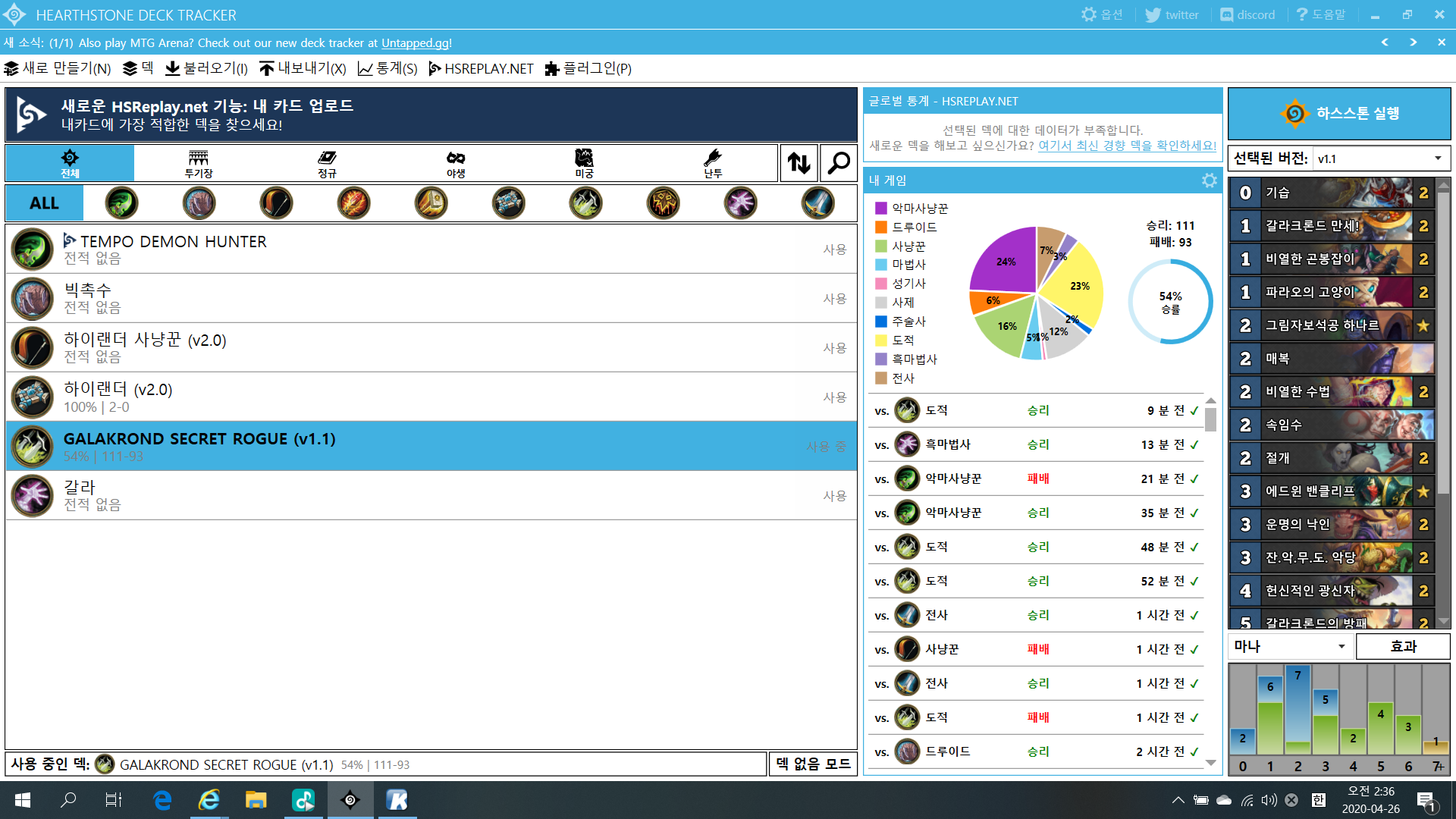
Task: Click game list scroll up arrow
Action: pyautogui.click(x=1210, y=400)
